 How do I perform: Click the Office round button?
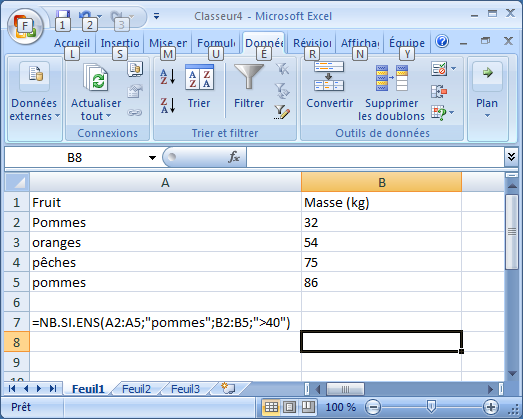[x=26, y=26]
